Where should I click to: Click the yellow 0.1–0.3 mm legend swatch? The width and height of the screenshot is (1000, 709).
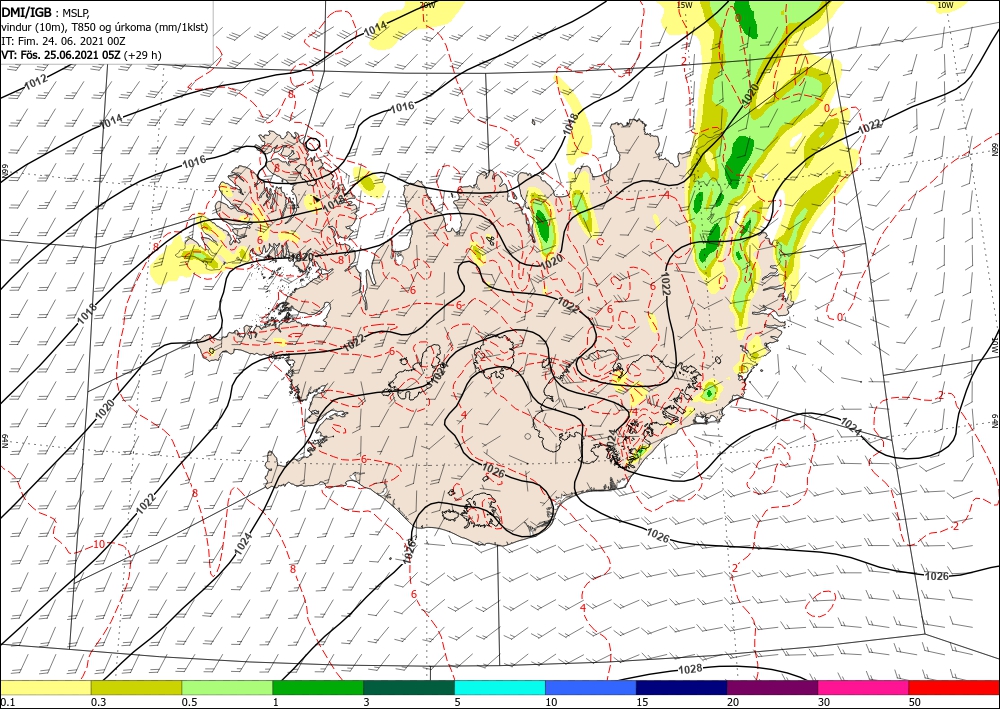tap(45, 688)
